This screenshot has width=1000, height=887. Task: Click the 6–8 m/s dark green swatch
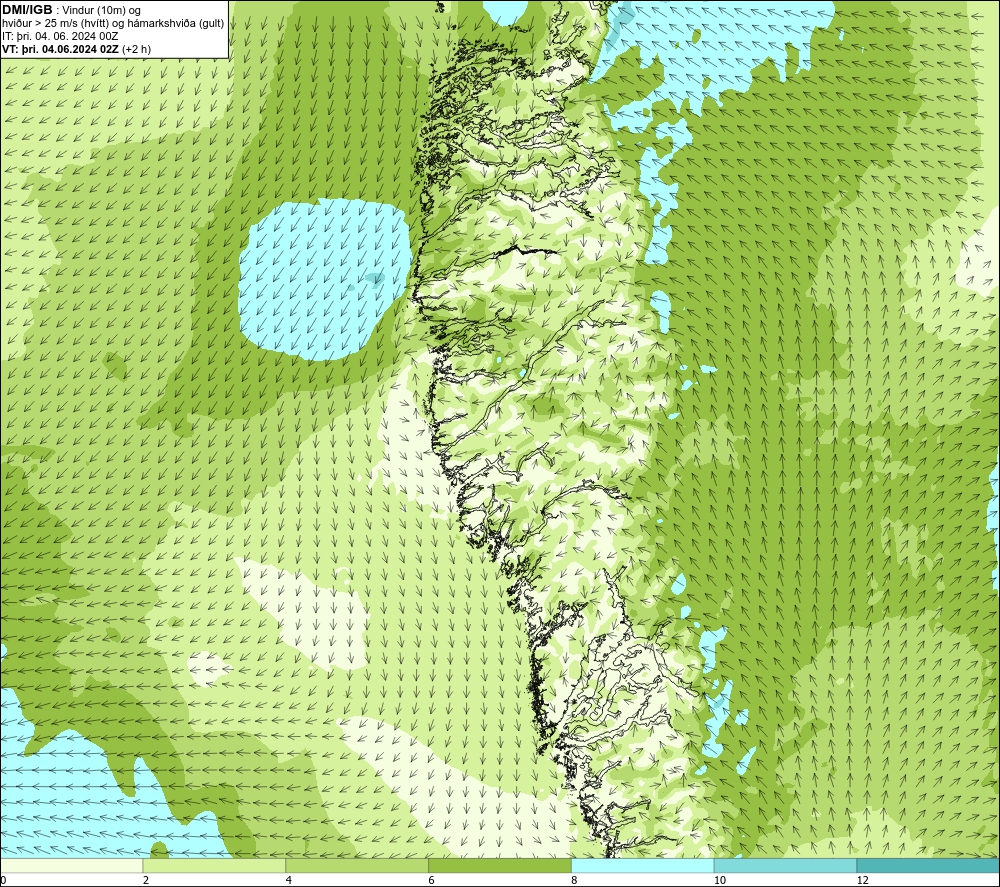coord(500,865)
